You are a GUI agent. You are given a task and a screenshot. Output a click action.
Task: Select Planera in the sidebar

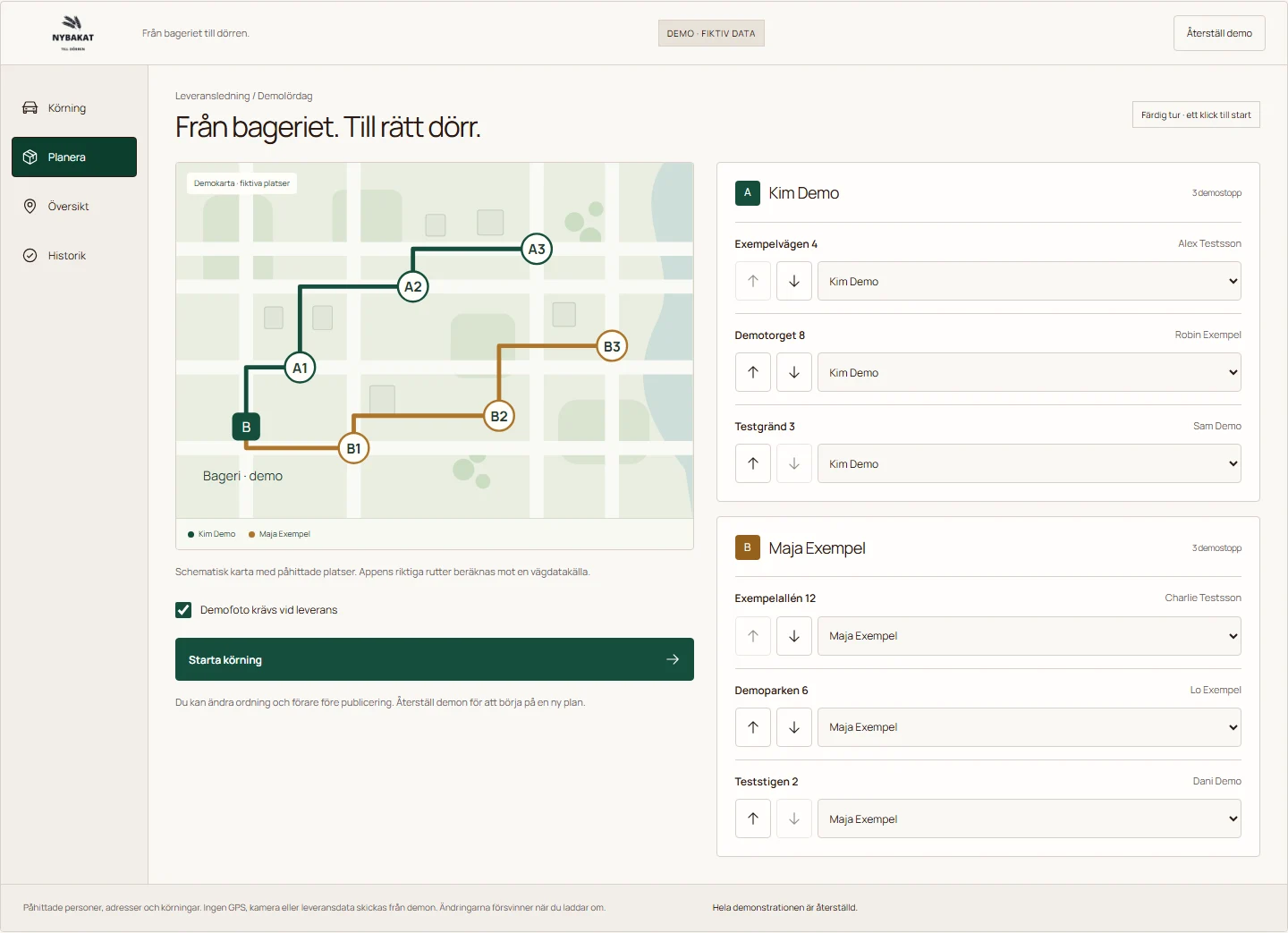pyautogui.click(x=74, y=157)
